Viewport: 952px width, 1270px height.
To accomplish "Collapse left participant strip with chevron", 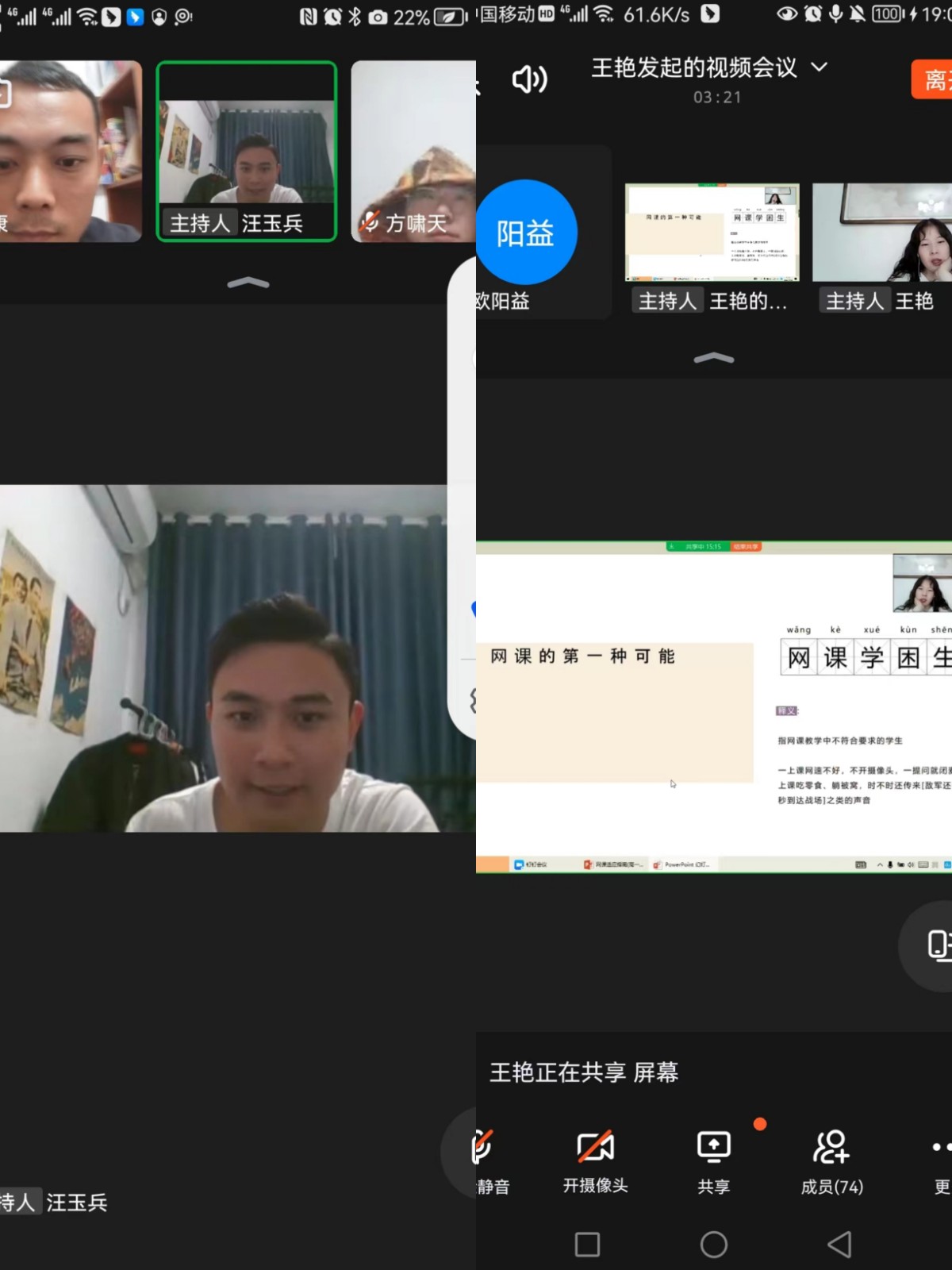I will (248, 283).
